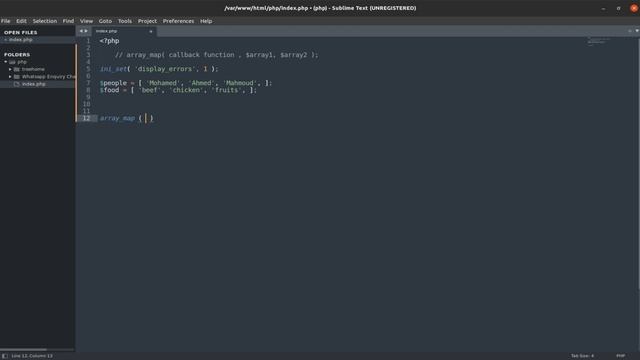Open the Goto menu
640x360 pixels.
105,21
